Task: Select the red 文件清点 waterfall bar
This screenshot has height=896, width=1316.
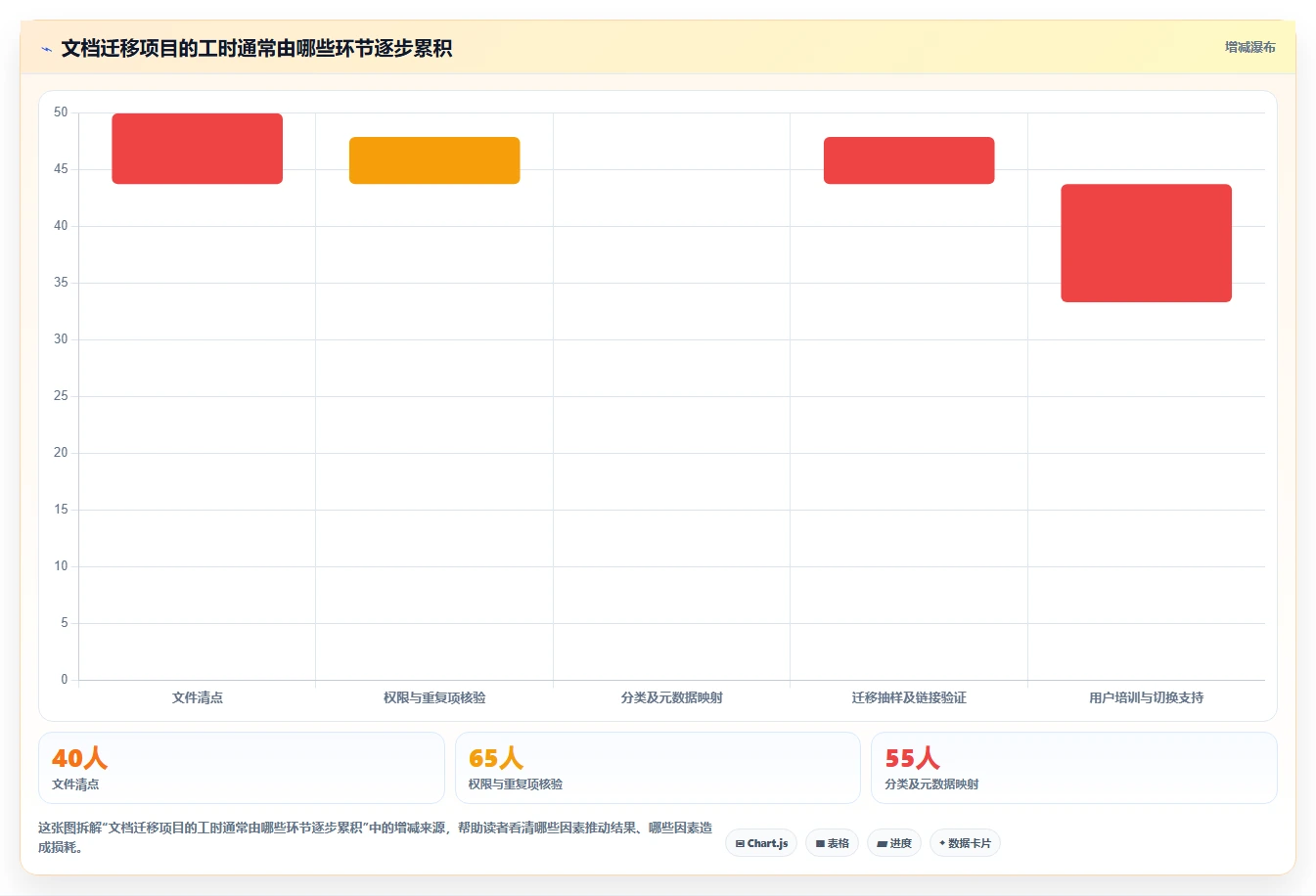Action: coord(197,149)
